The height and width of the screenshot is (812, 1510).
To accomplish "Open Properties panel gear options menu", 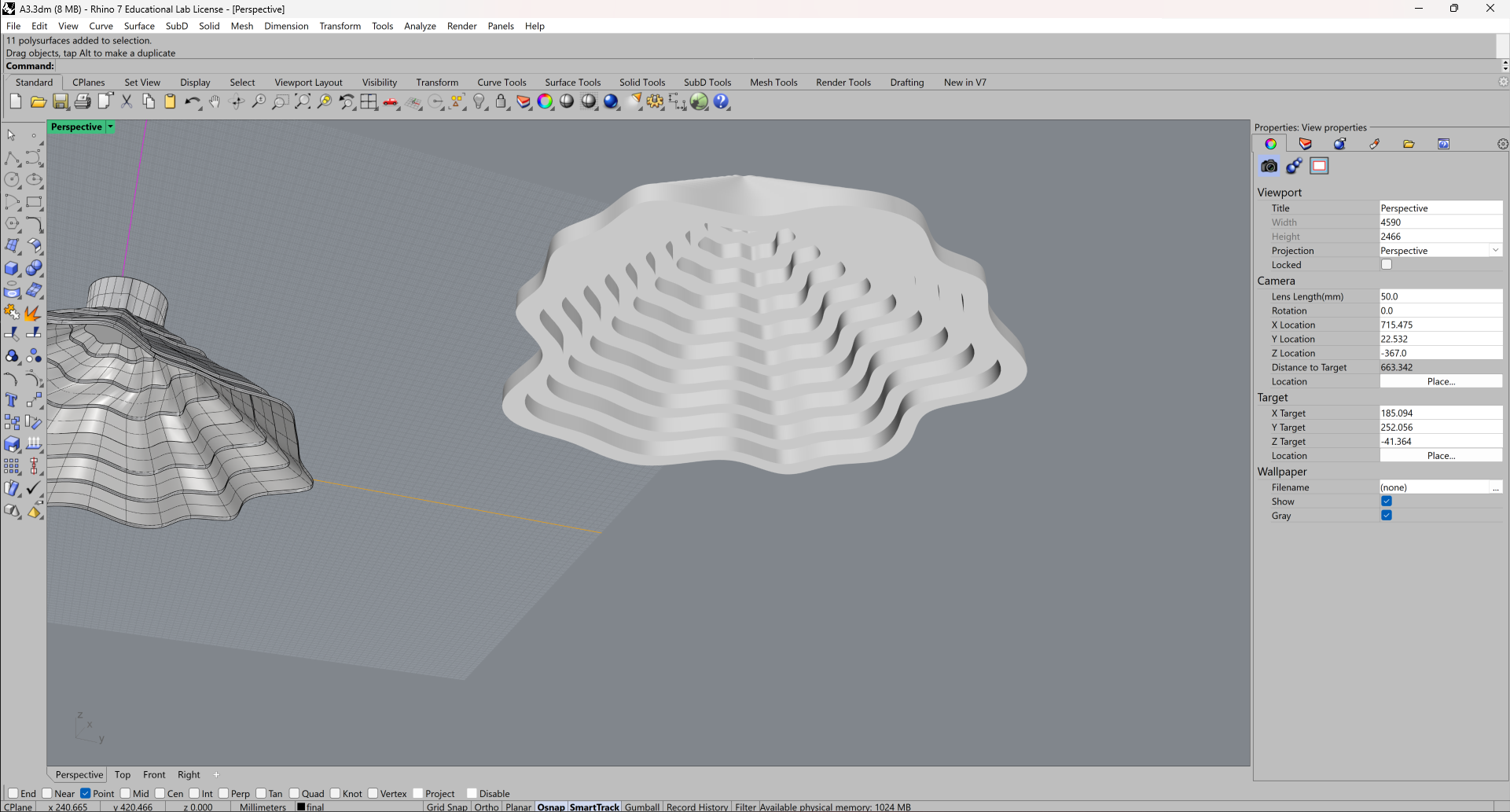I will click(x=1502, y=144).
